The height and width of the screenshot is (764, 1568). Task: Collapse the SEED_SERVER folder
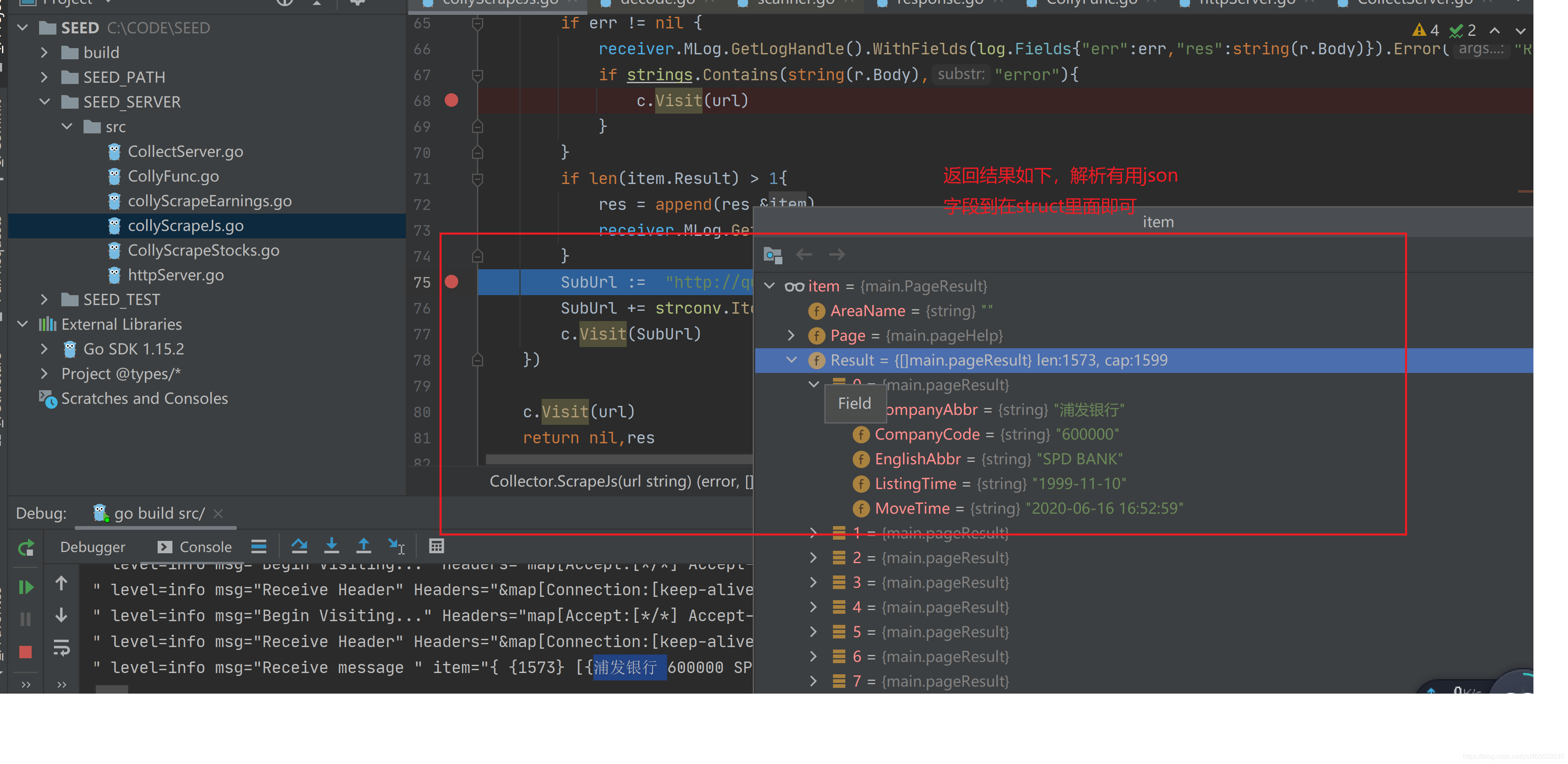coord(45,102)
